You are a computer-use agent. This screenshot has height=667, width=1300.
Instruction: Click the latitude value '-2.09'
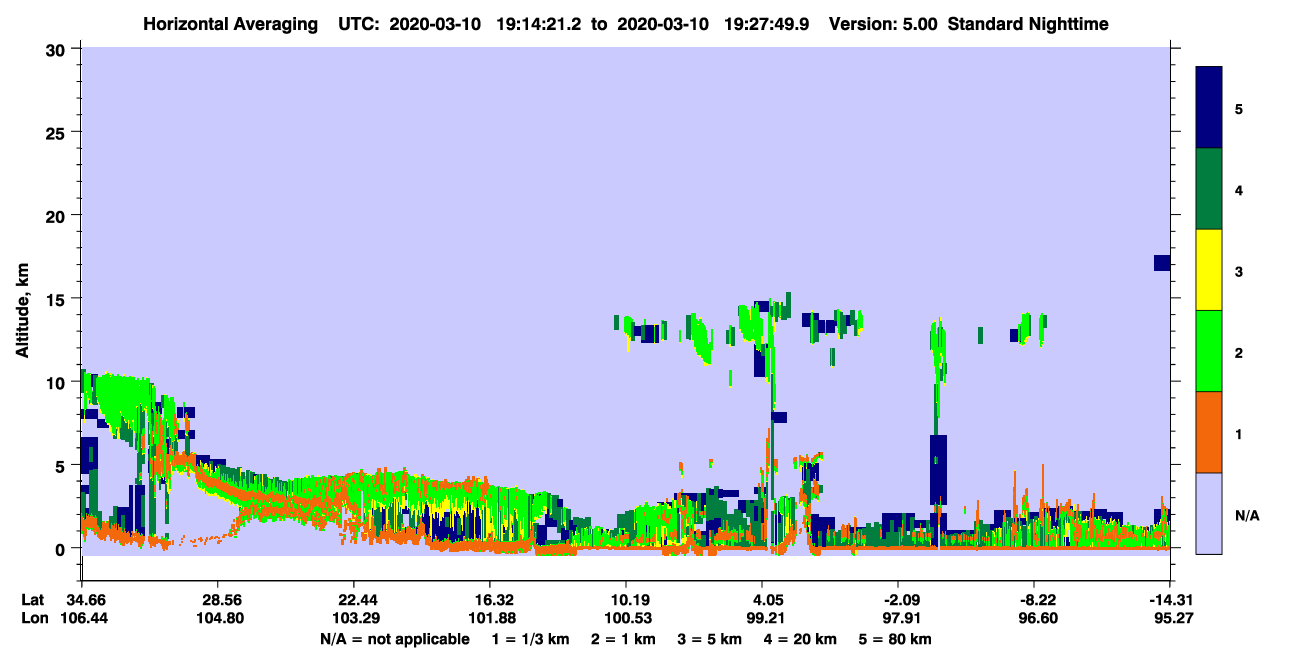pyautogui.click(x=898, y=600)
